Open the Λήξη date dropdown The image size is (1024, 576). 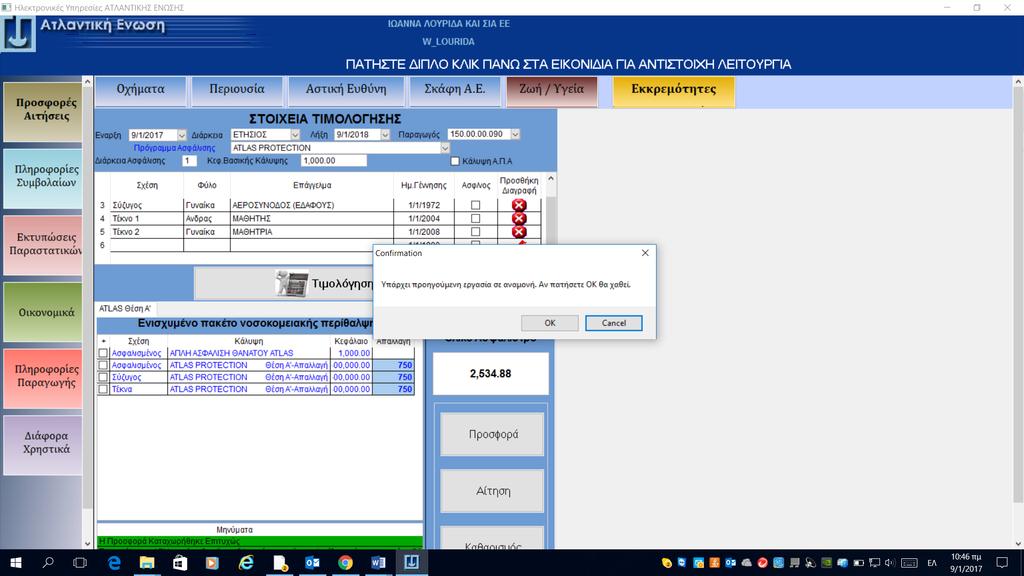[x=385, y=135]
